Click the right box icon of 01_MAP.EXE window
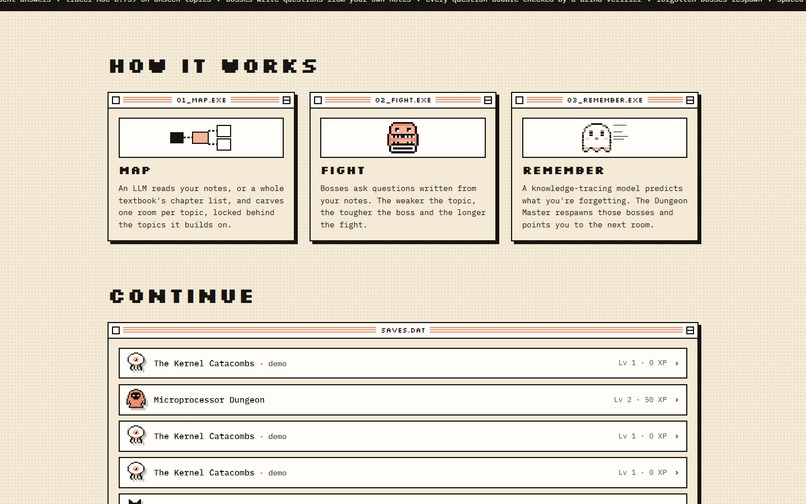 286,100
